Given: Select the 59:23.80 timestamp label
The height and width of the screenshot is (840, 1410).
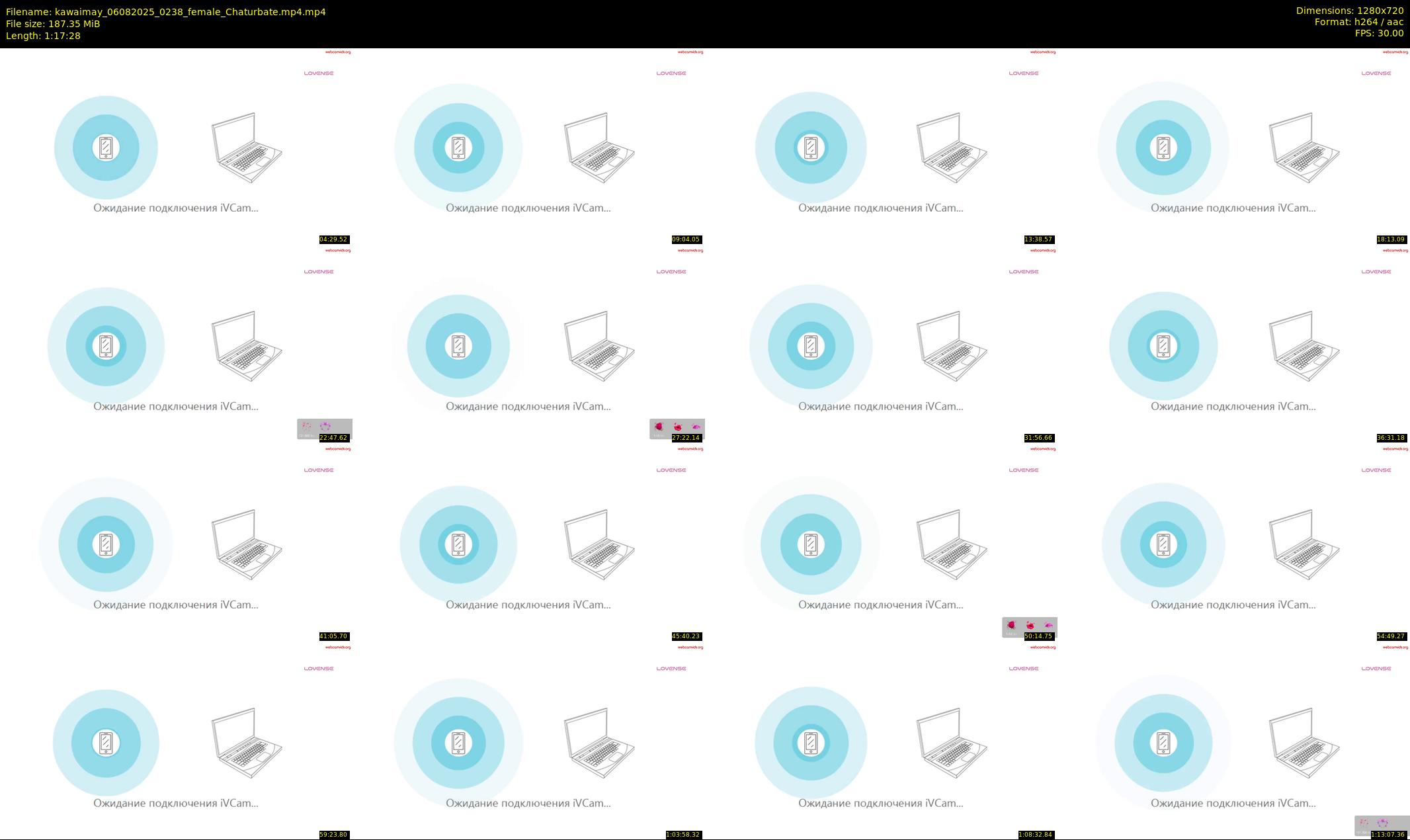Looking at the screenshot, I should pyautogui.click(x=333, y=835).
